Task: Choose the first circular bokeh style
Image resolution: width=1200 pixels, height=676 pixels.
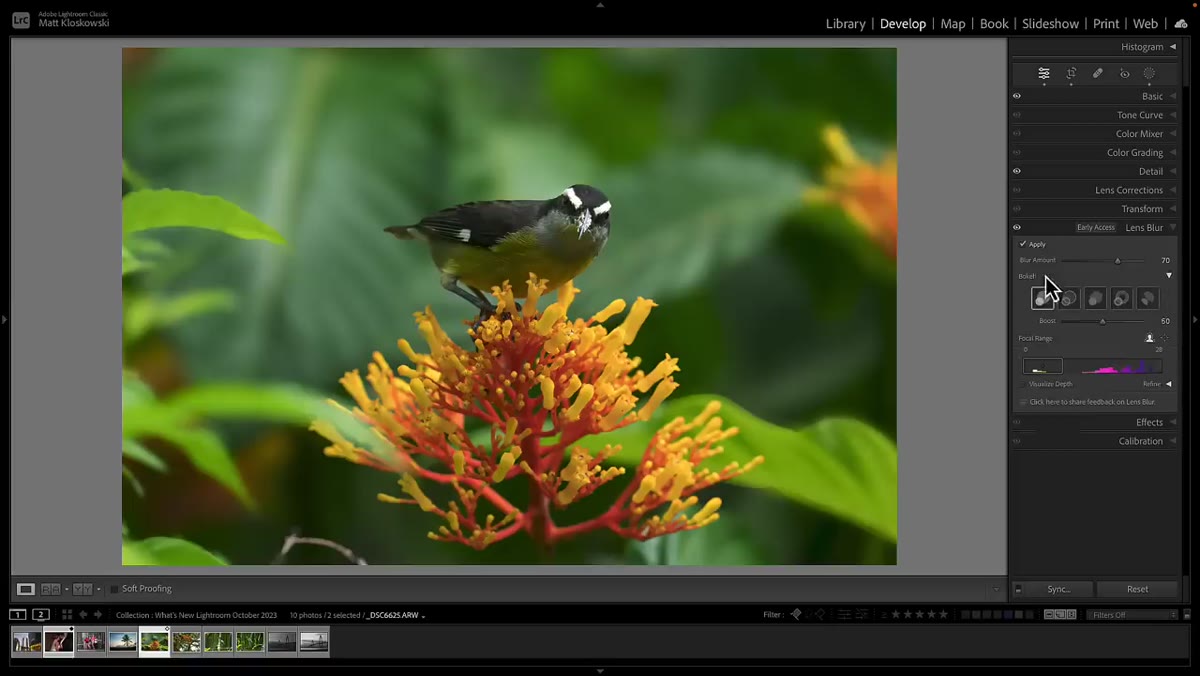Action: click(x=1043, y=298)
